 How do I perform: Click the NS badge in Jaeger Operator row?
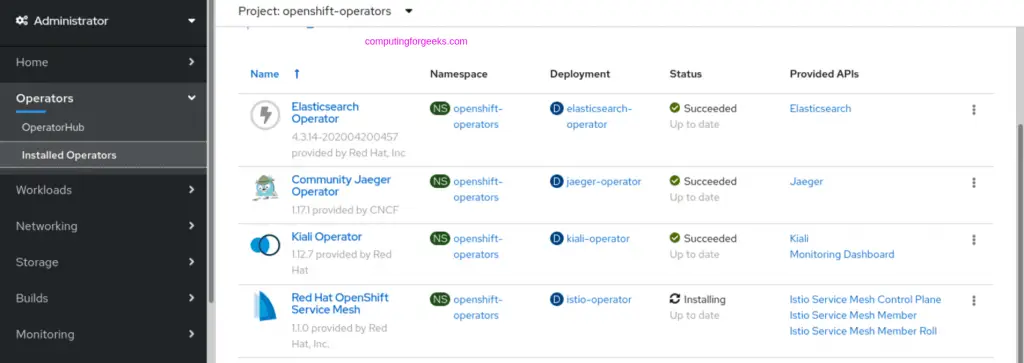440,182
